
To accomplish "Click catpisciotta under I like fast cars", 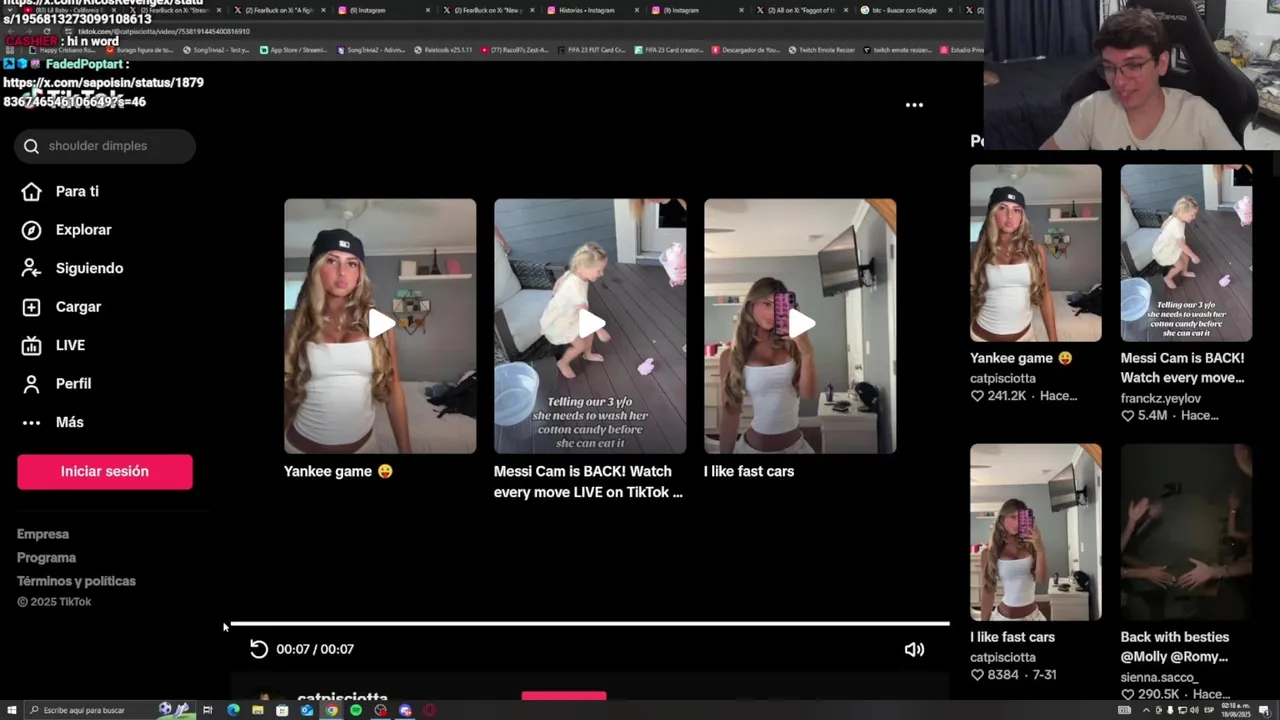I will pos(1003,657).
